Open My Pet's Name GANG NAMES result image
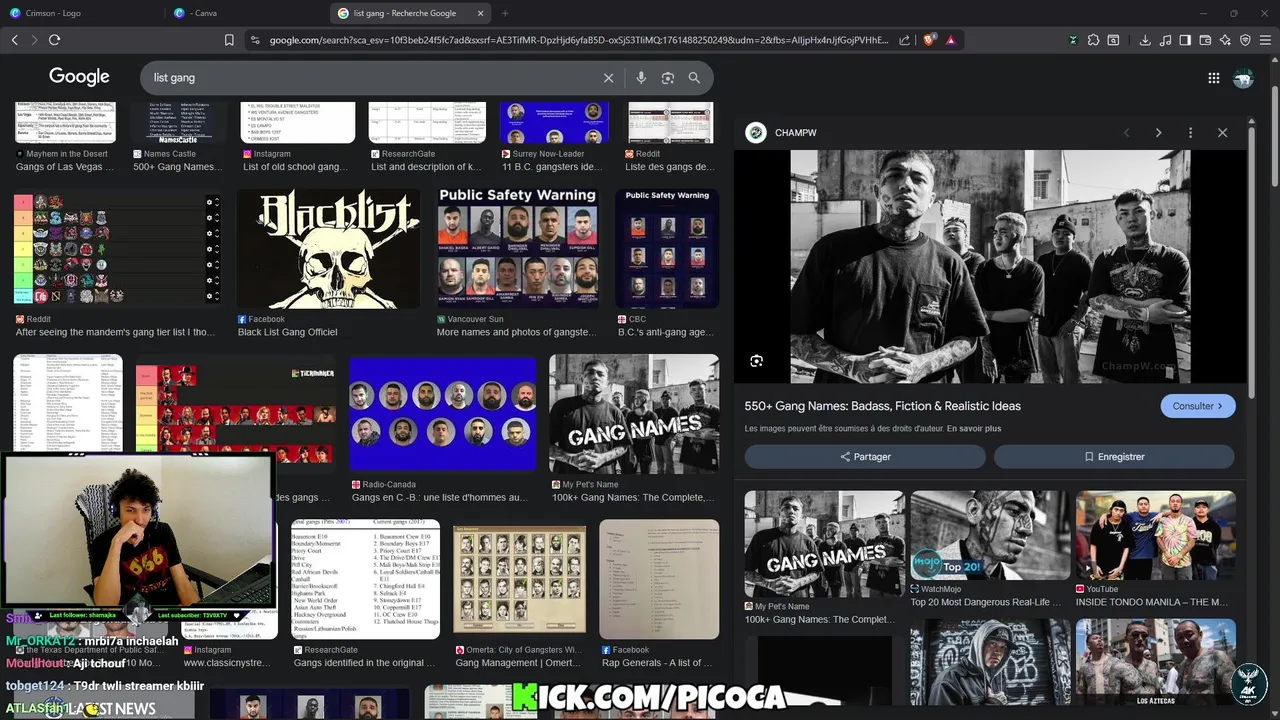Screen dimensions: 1280x720 634,414
